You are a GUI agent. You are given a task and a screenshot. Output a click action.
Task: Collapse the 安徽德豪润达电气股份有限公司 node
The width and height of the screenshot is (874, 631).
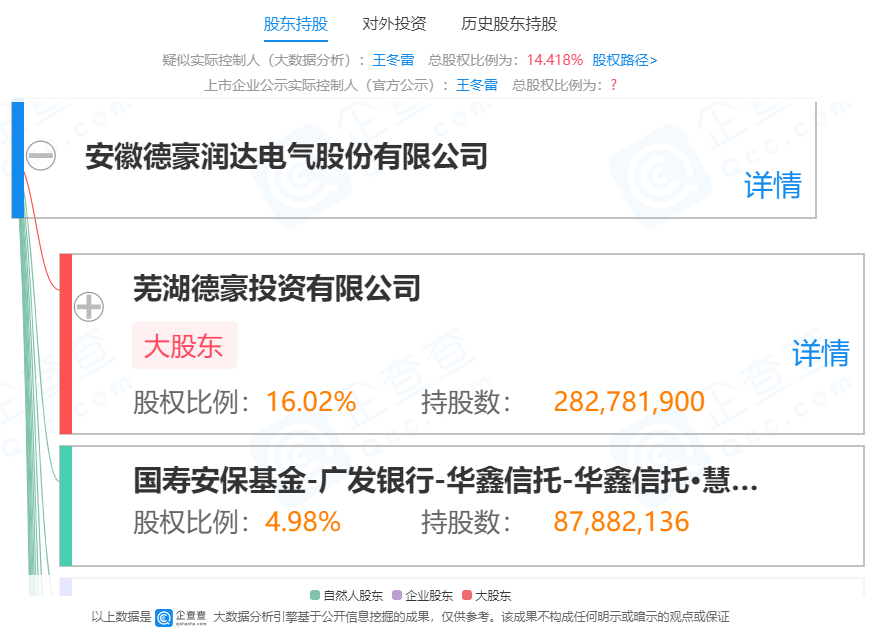click(38, 157)
